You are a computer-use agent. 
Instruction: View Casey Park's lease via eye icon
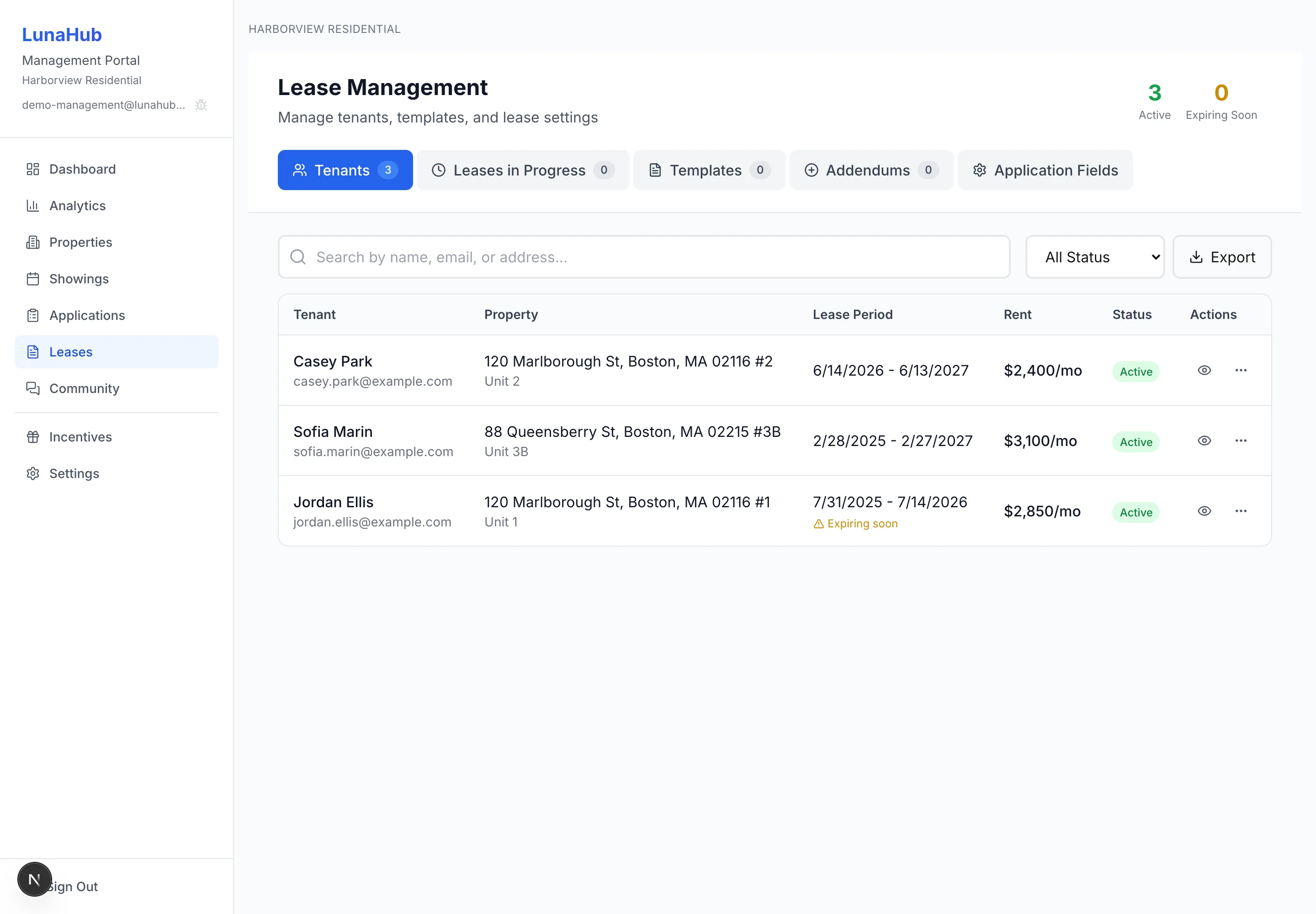[x=1205, y=371]
